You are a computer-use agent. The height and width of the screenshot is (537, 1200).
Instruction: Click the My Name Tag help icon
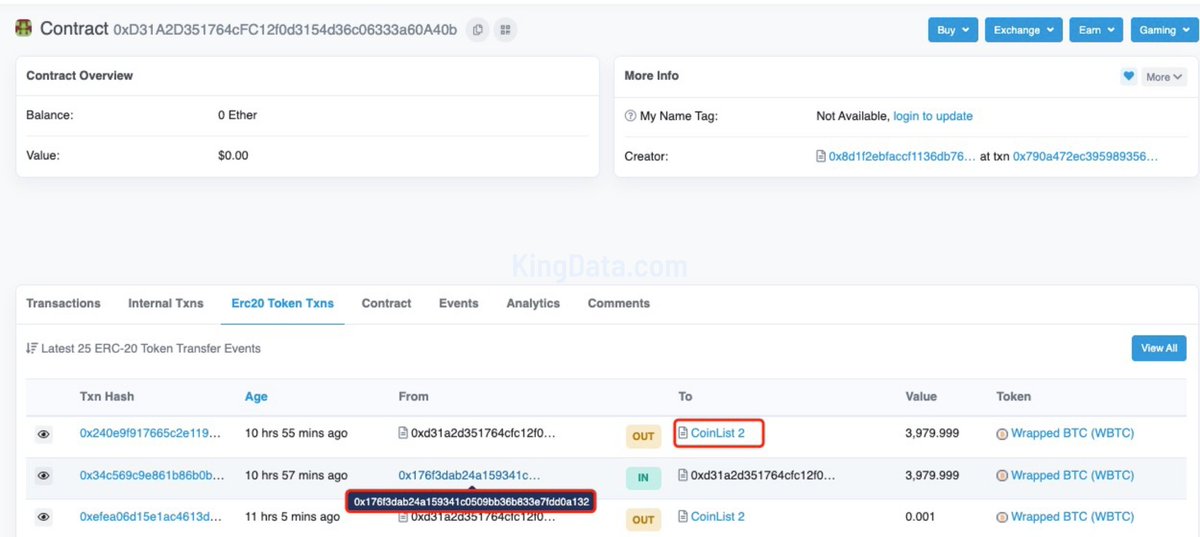point(630,116)
